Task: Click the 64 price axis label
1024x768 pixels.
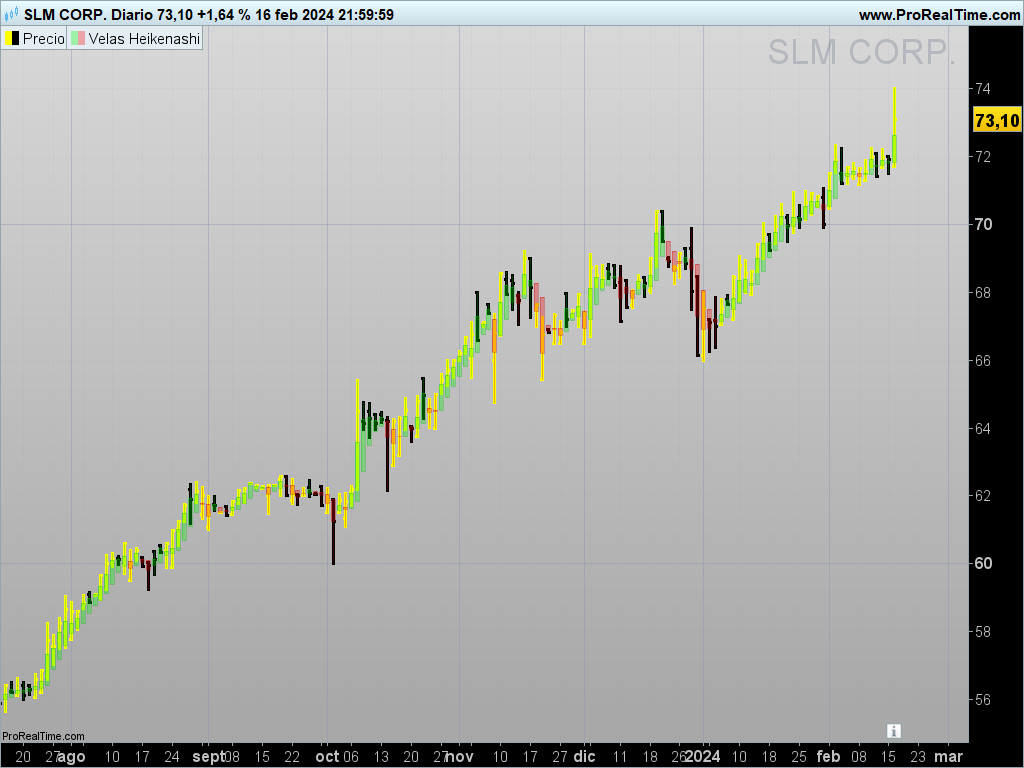Action: tap(983, 428)
